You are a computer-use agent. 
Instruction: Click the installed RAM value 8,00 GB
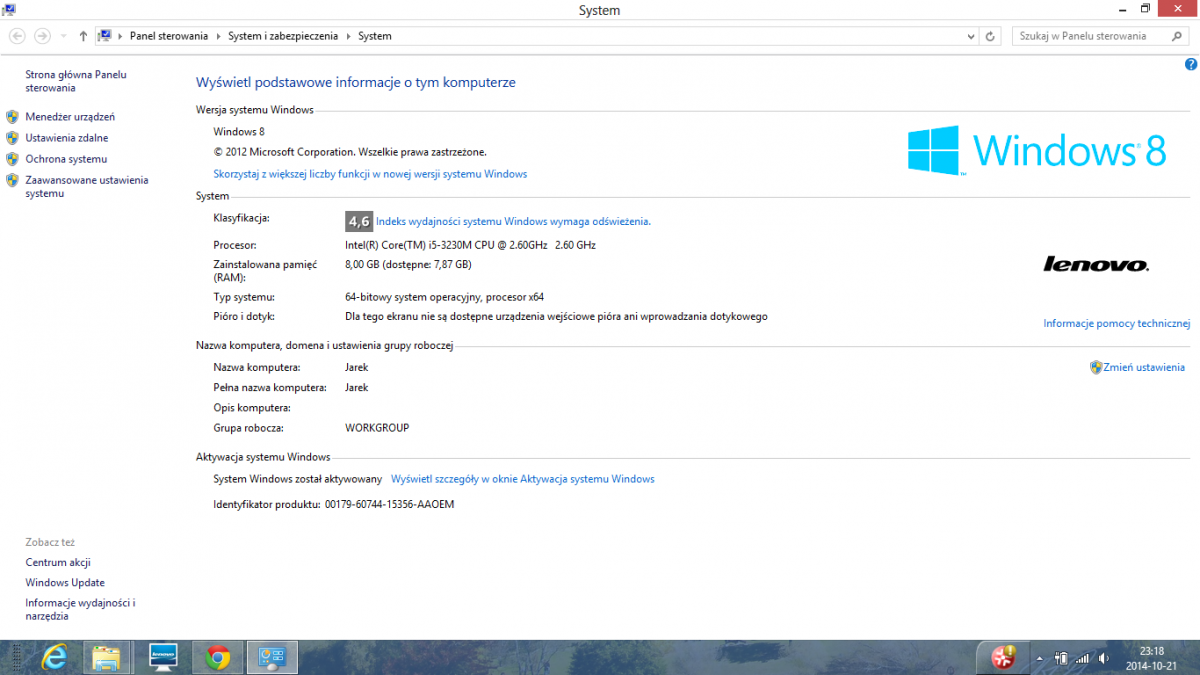(408, 264)
